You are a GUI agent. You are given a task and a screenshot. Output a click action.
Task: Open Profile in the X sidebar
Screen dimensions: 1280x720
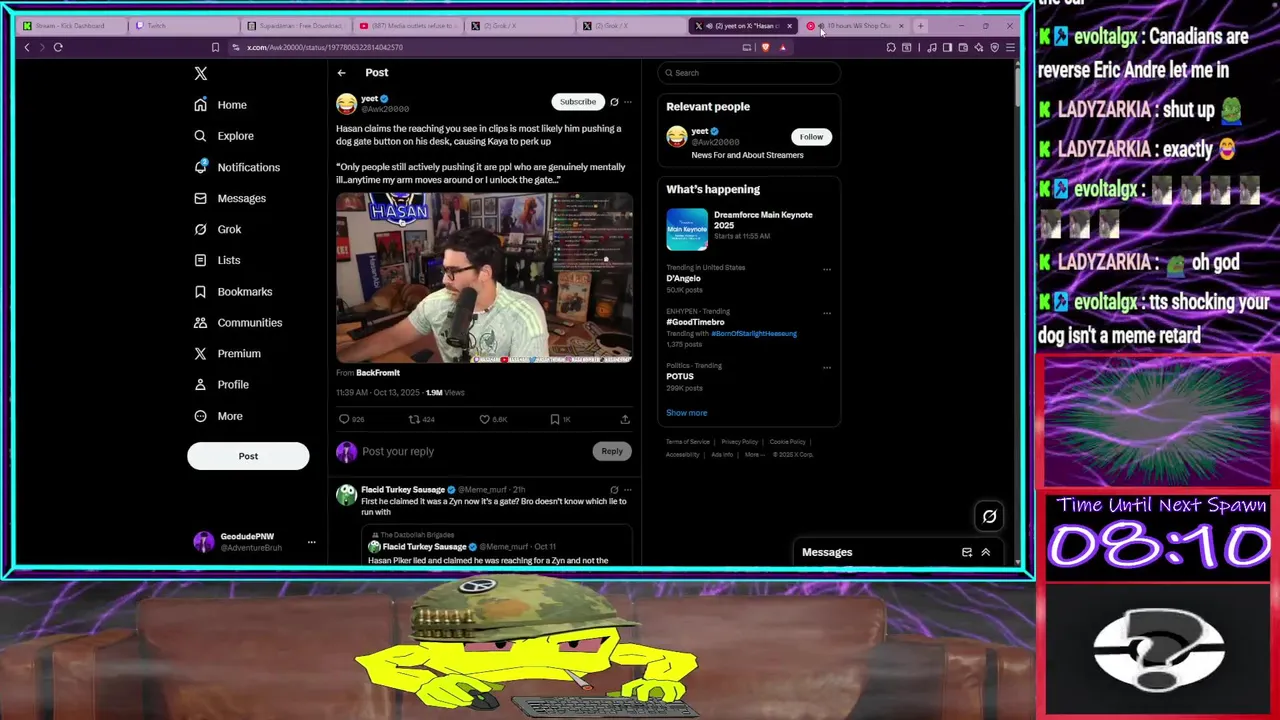[221, 384]
